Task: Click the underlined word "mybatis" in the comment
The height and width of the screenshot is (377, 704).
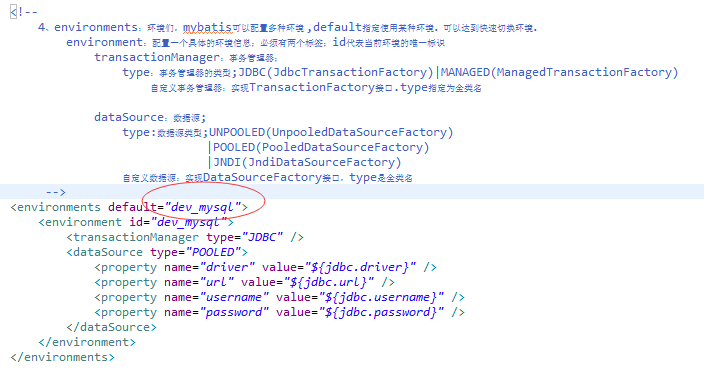Action: tap(207, 28)
